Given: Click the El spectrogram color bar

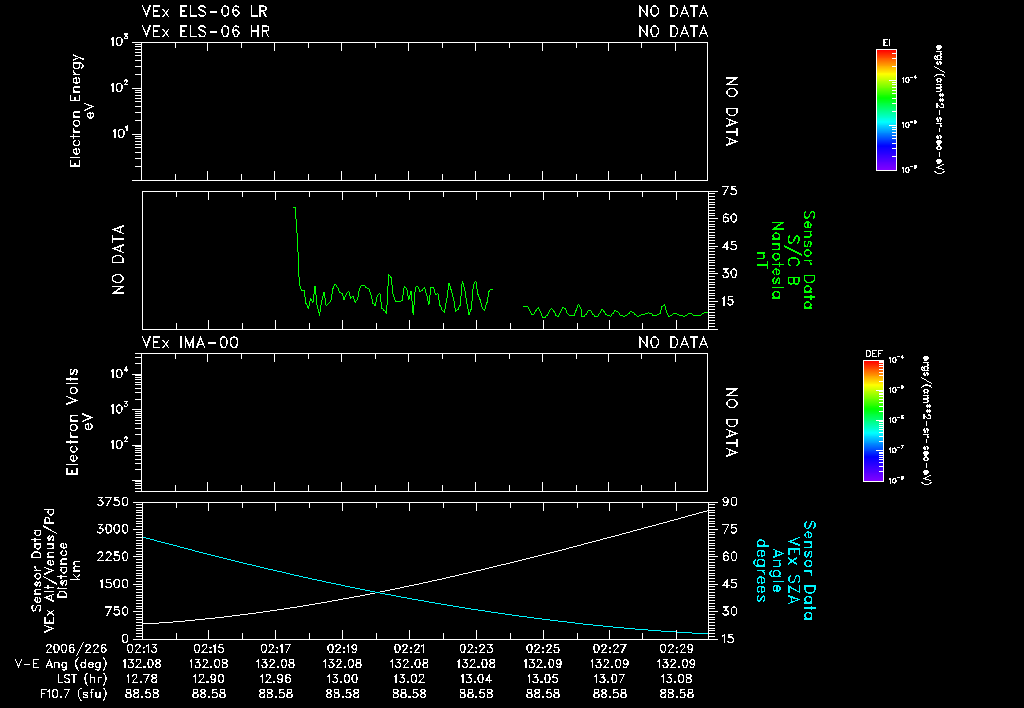Looking at the screenshot, I should click(886, 110).
